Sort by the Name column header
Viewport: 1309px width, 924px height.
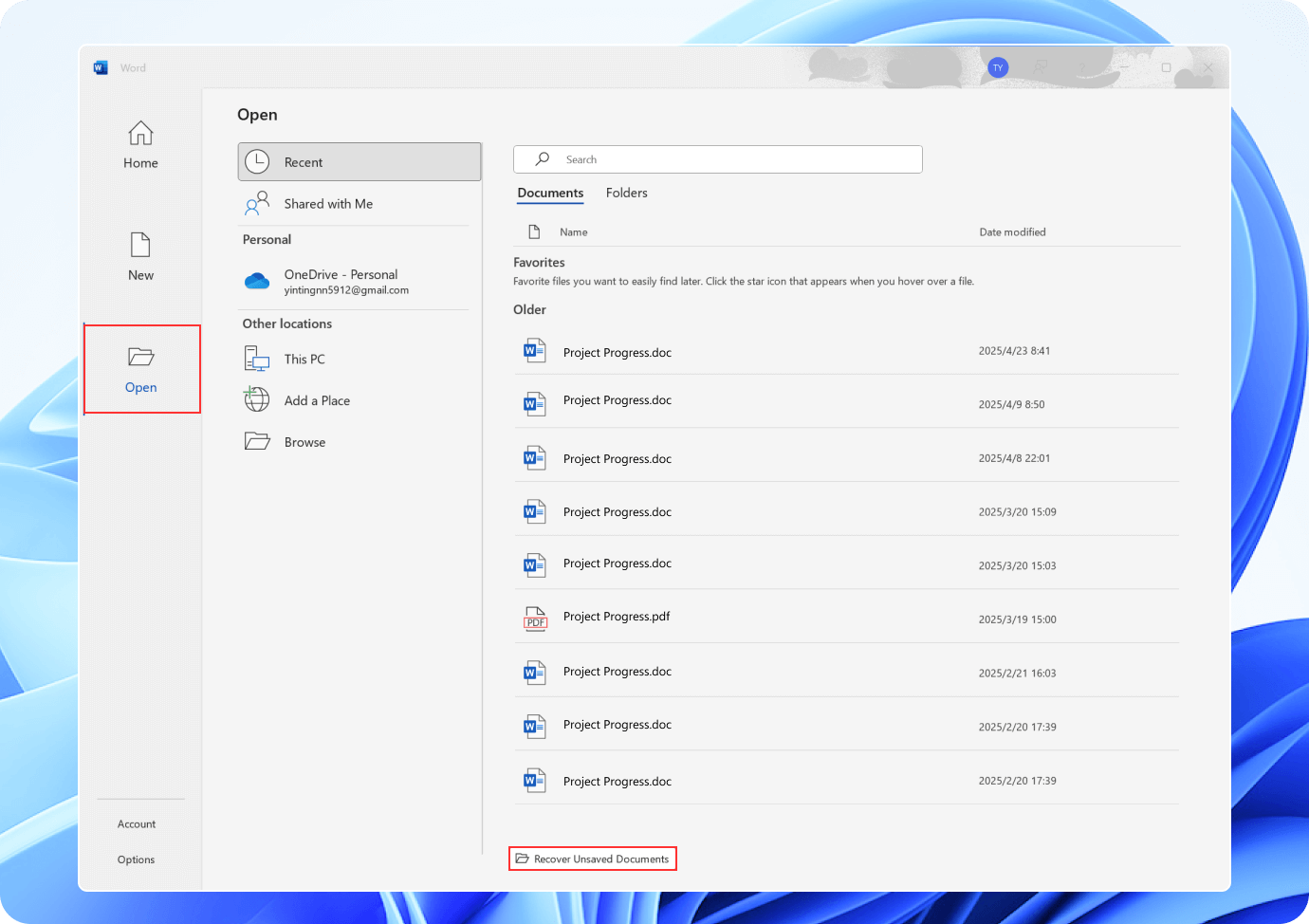[x=573, y=232]
